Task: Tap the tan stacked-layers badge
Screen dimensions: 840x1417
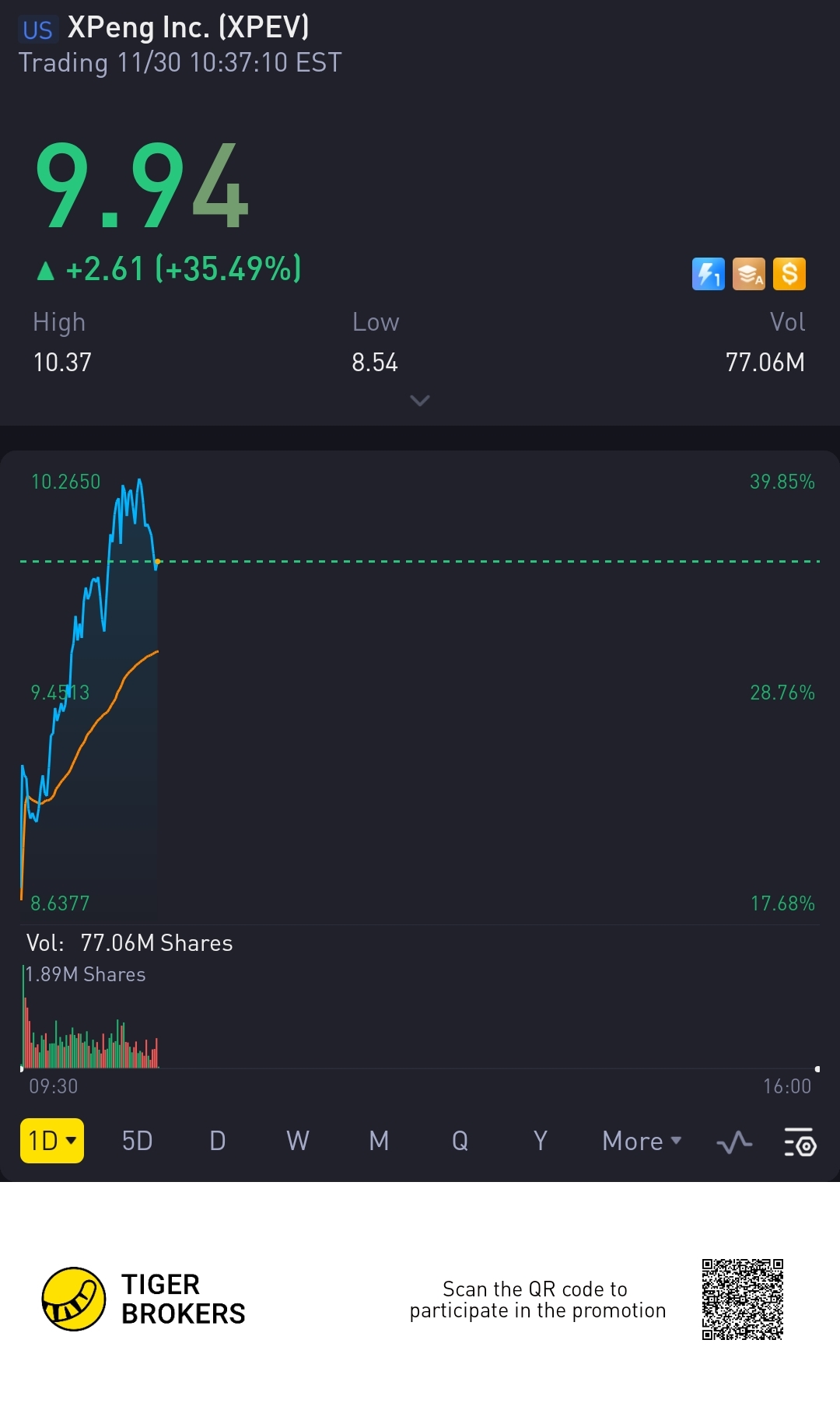Action: point(748,274)
